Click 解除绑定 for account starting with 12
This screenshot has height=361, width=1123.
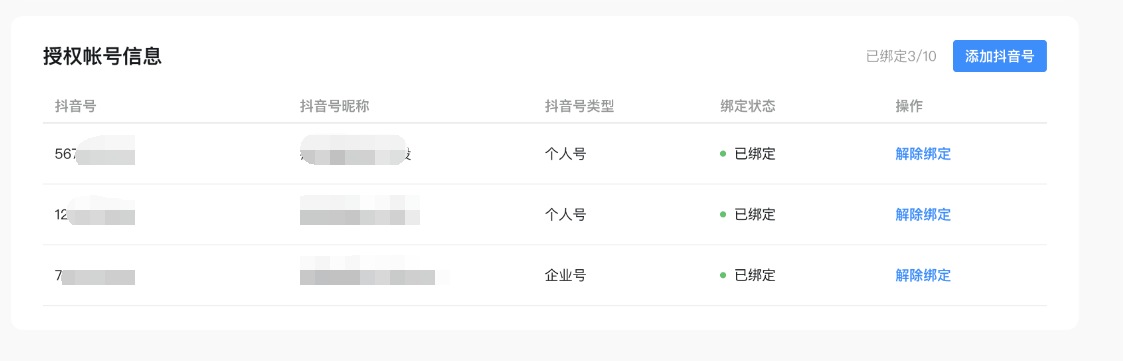tap(922, 214)
